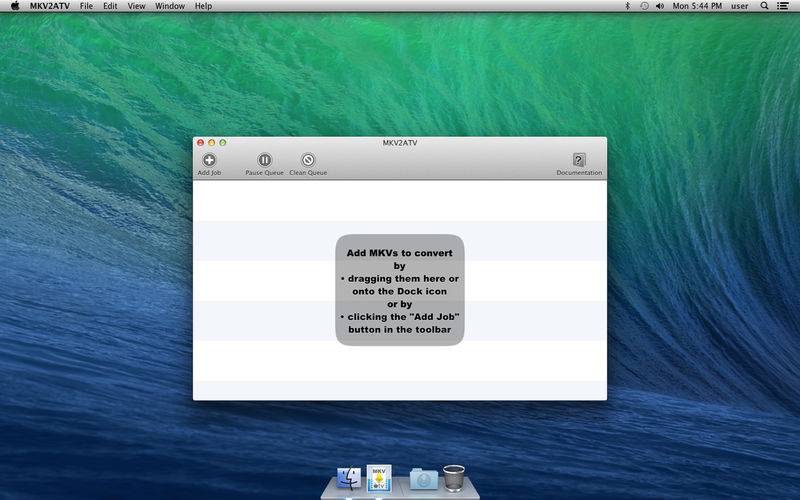Open Notification Center list icon
This screenshot has width=800, height=500.
783,6
